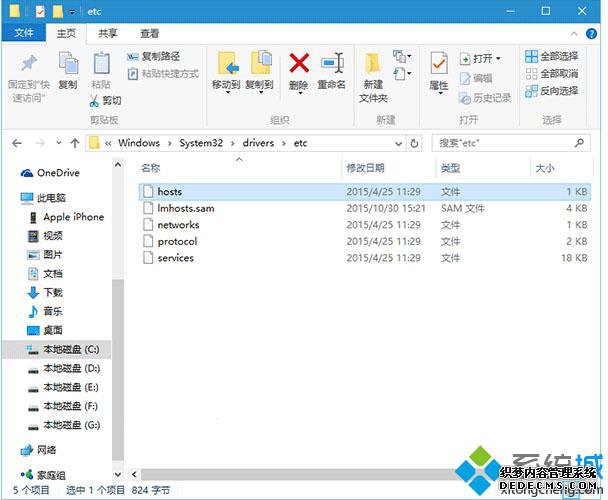Image resolution: width=608 pixels, height=500 pixels.
Task: Open Music (音乐) folder in sidebar
Action: tap(45, 311)
